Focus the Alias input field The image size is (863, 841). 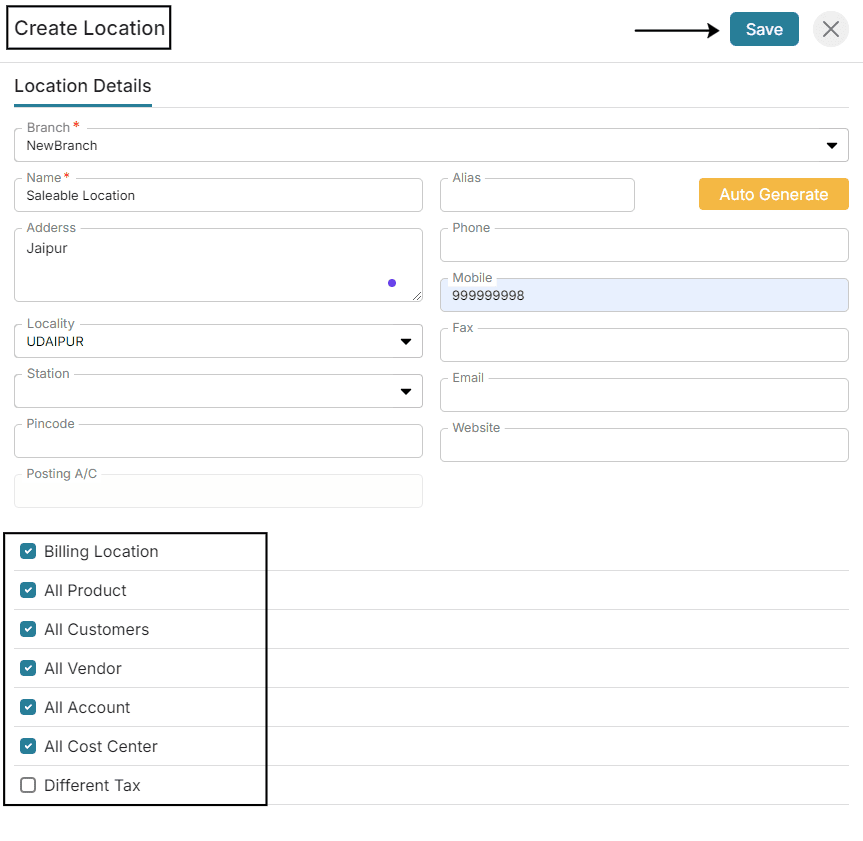pyautogui.click(x=537, y=195)
